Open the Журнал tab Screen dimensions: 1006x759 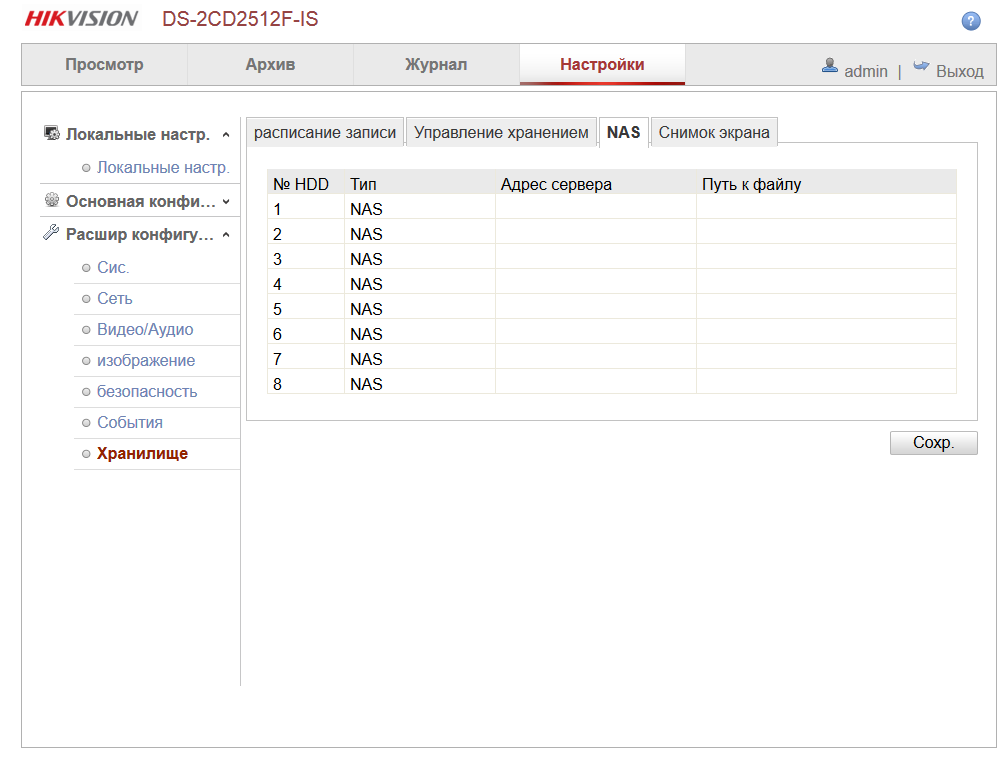[436, 64]
